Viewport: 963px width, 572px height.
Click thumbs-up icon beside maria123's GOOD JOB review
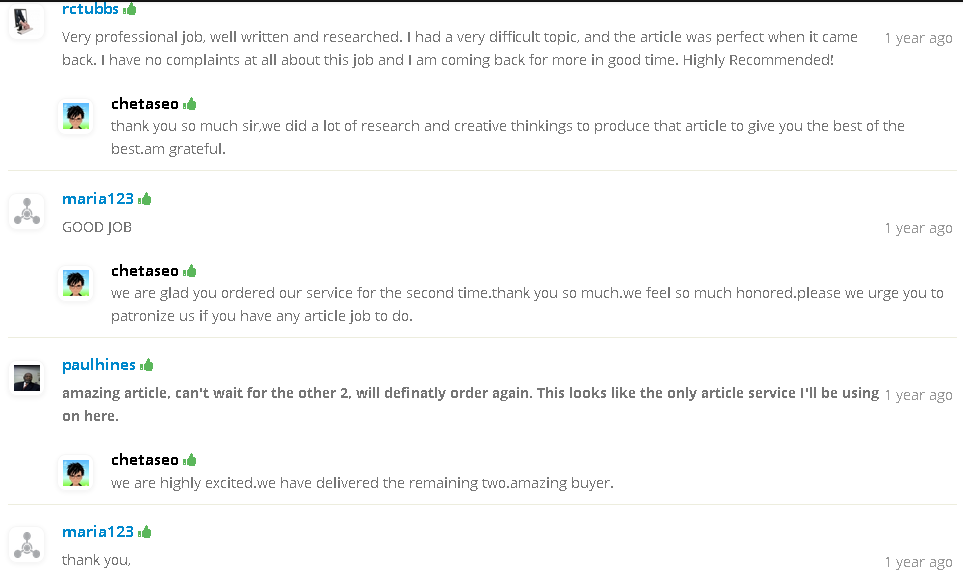[145, 199]
